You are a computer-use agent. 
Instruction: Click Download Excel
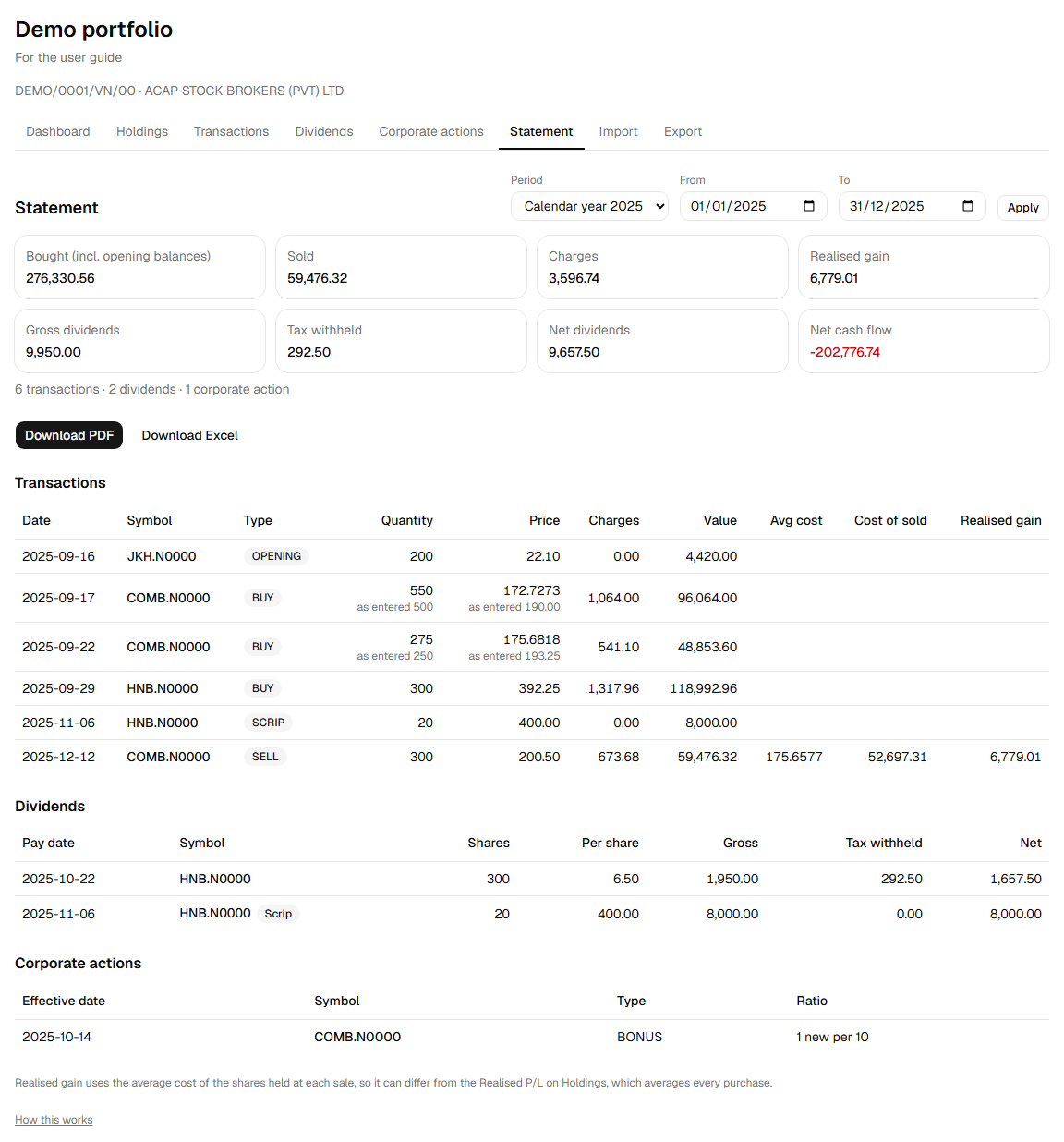tap(190, 435)
